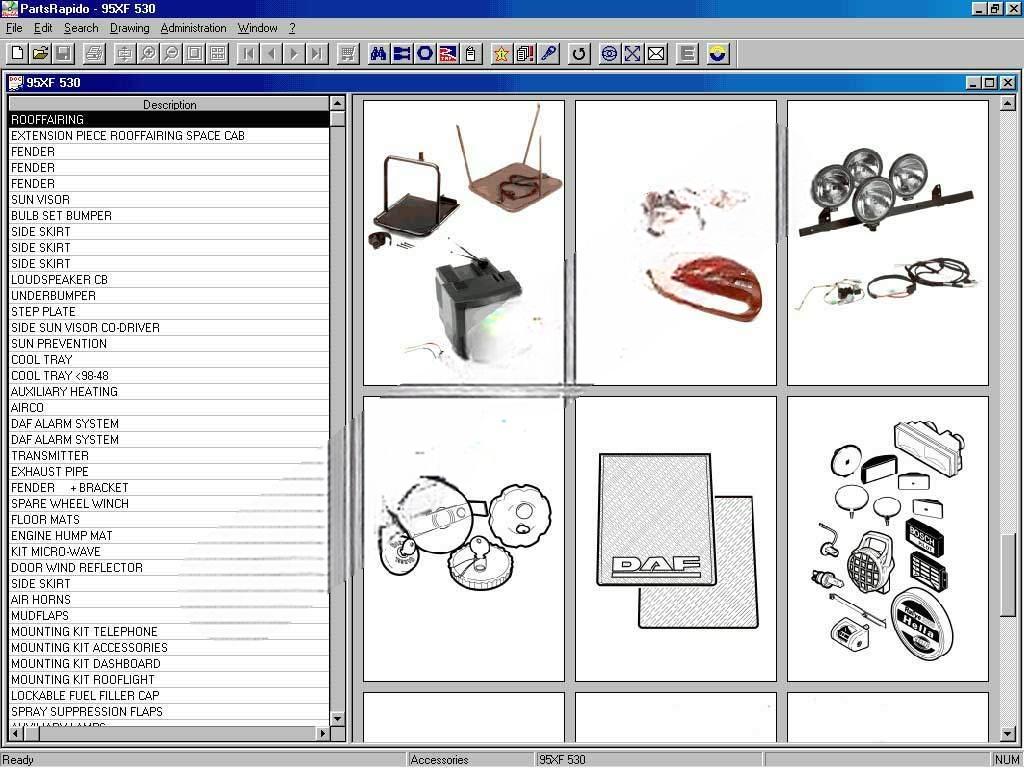The width and height of the screenshot is (1024, 768).
Task: Click the zoom out magnifier icon
Action: coord(171,54)
